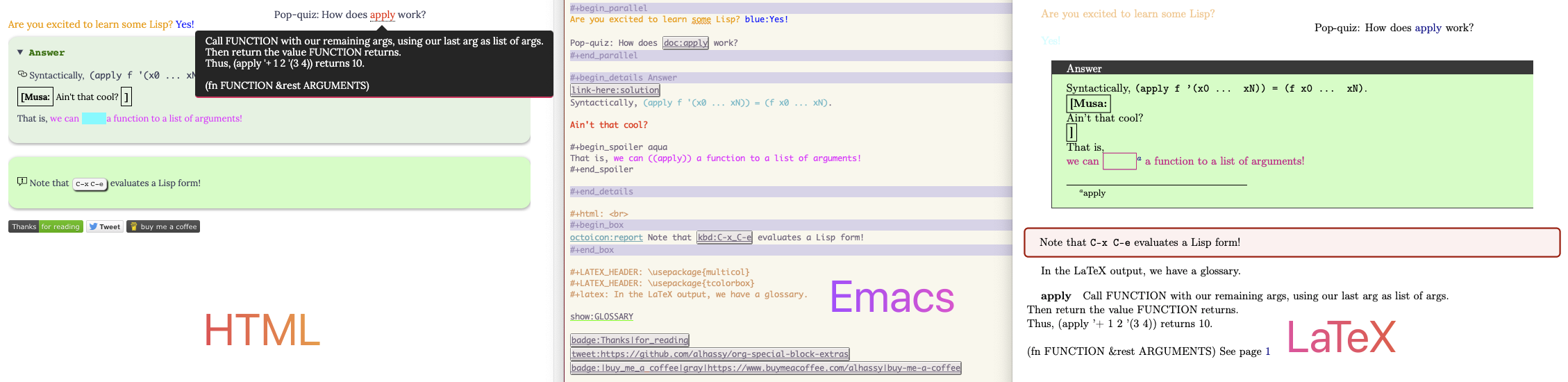
Task: Click the coffee cup icon on the coffee badge
Action: (134, 226)
